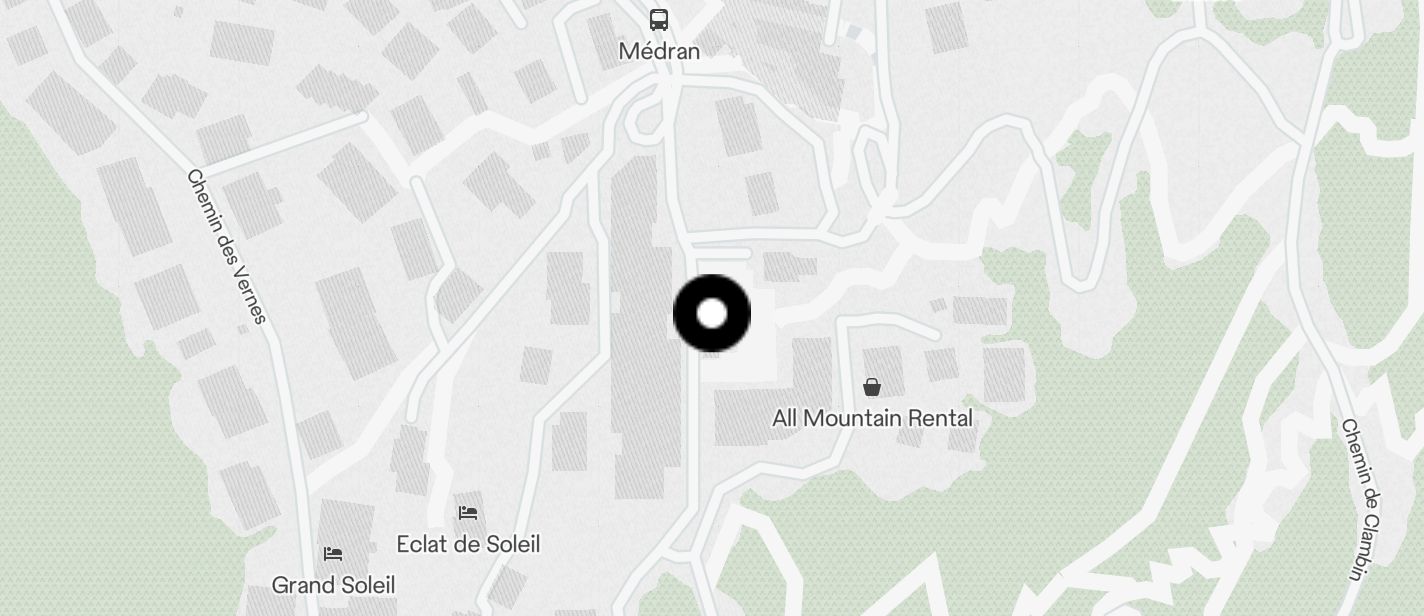Click the bus stop icon above Médran
This screenshot has width=1424, height=616.
point(659,19)
